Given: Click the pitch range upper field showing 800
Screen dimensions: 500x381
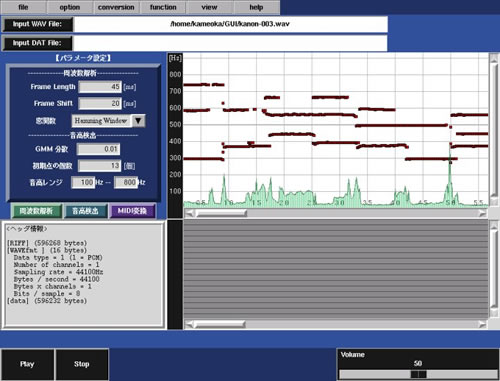Looking at the screenshot, I should click(x=126, y=182).
